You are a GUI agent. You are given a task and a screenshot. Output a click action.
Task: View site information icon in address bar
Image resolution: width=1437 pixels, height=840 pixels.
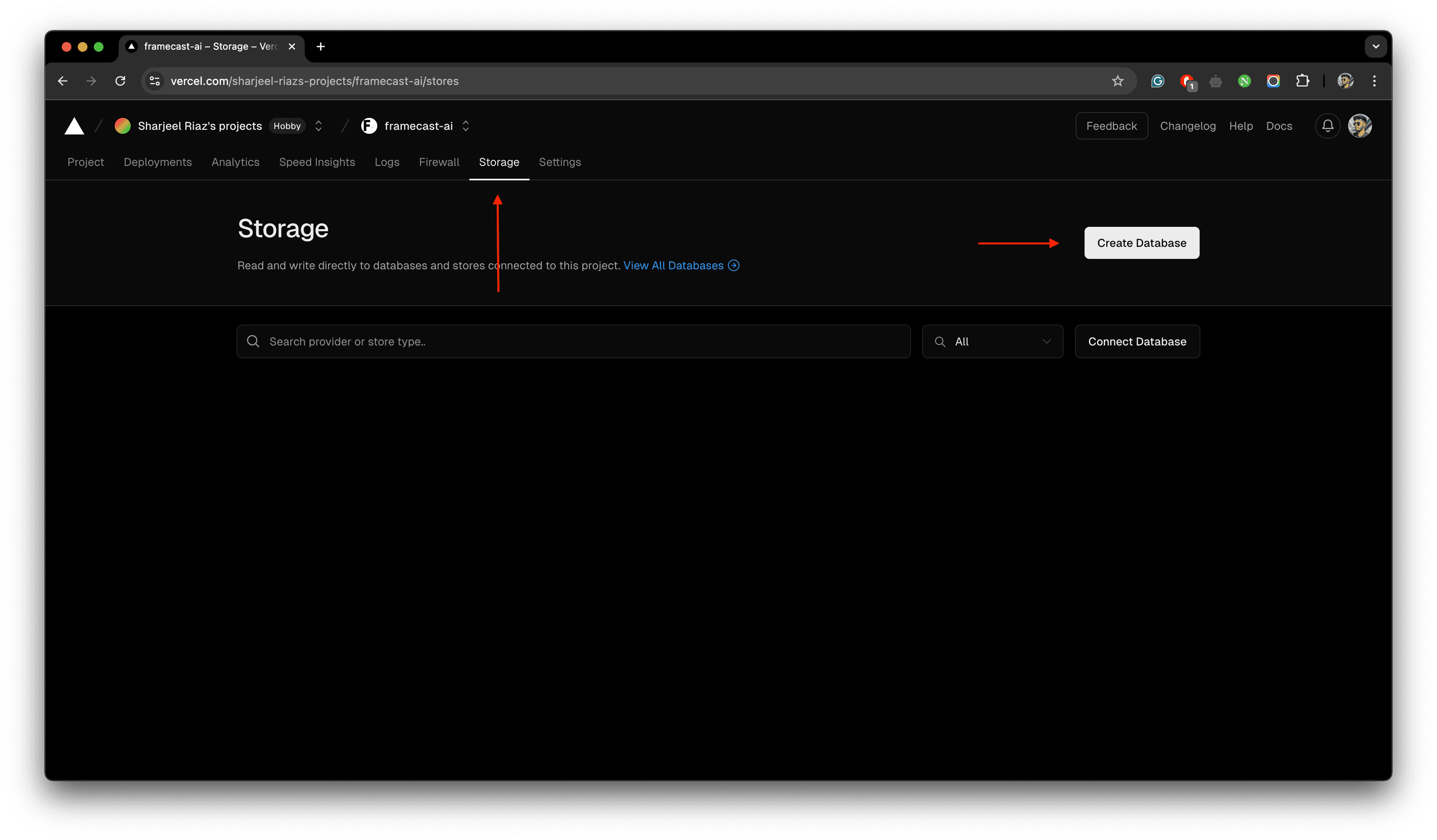click(154, 81)
